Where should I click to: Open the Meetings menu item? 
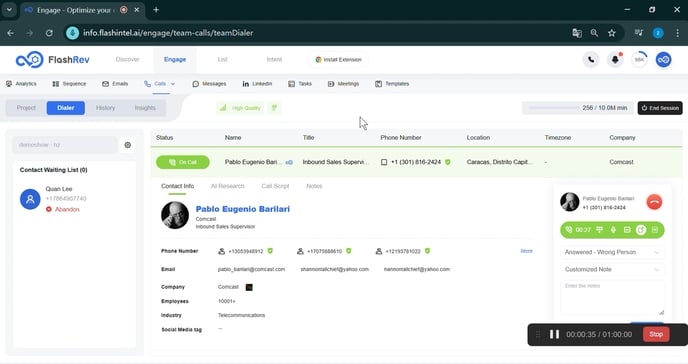pos(343,84)
